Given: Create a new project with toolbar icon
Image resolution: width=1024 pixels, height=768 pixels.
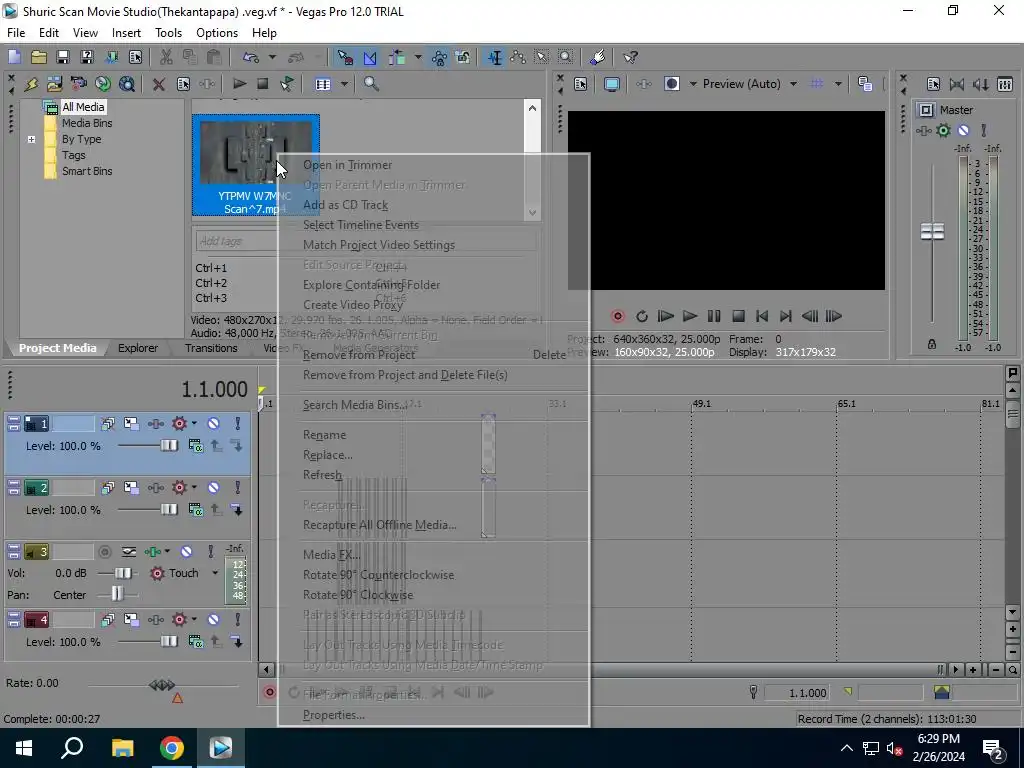Looking at the screenshot, I should [x=14, y=57].
